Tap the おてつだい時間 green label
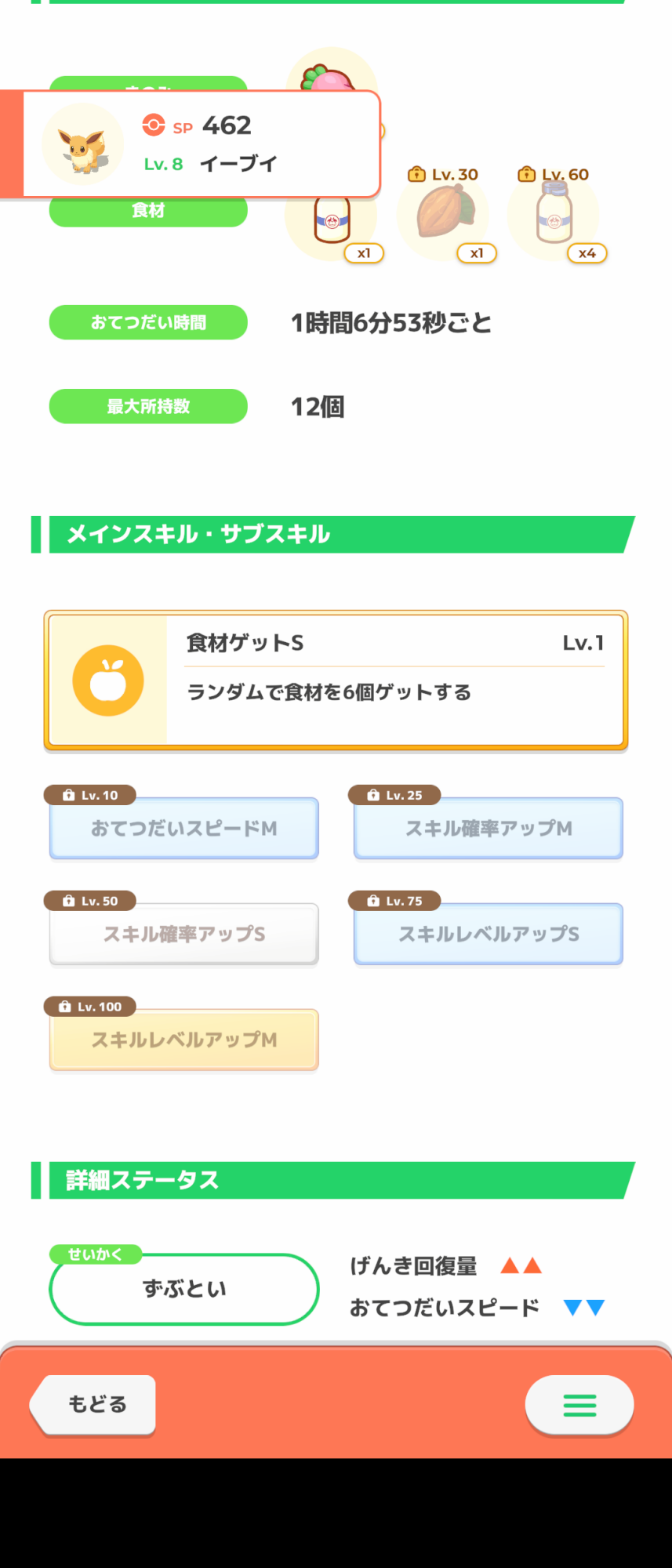Viewport: 672px width, 1568px height. pyautogui.click(x=148, y=322)
